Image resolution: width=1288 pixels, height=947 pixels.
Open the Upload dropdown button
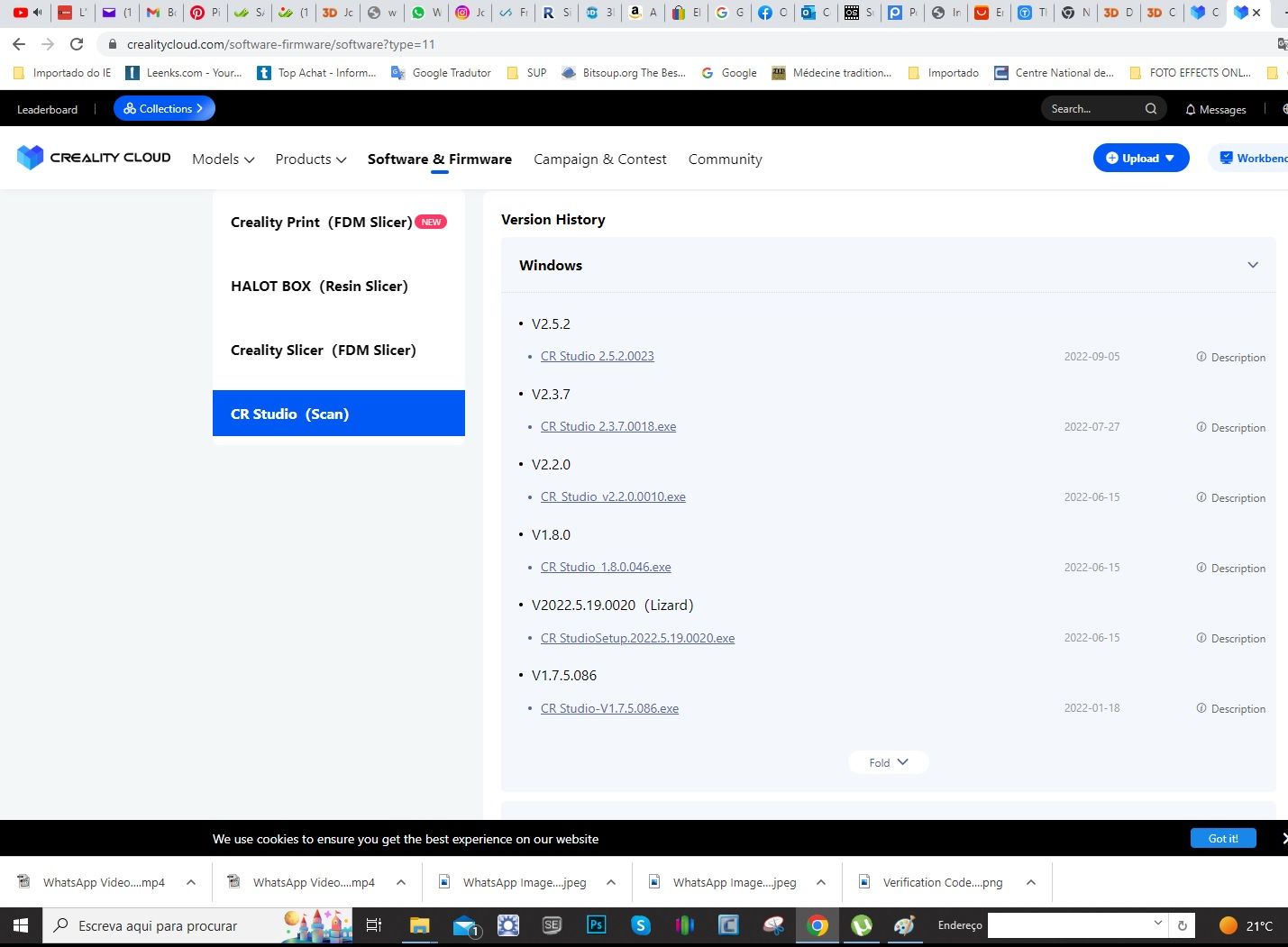tap(1141, 158)
